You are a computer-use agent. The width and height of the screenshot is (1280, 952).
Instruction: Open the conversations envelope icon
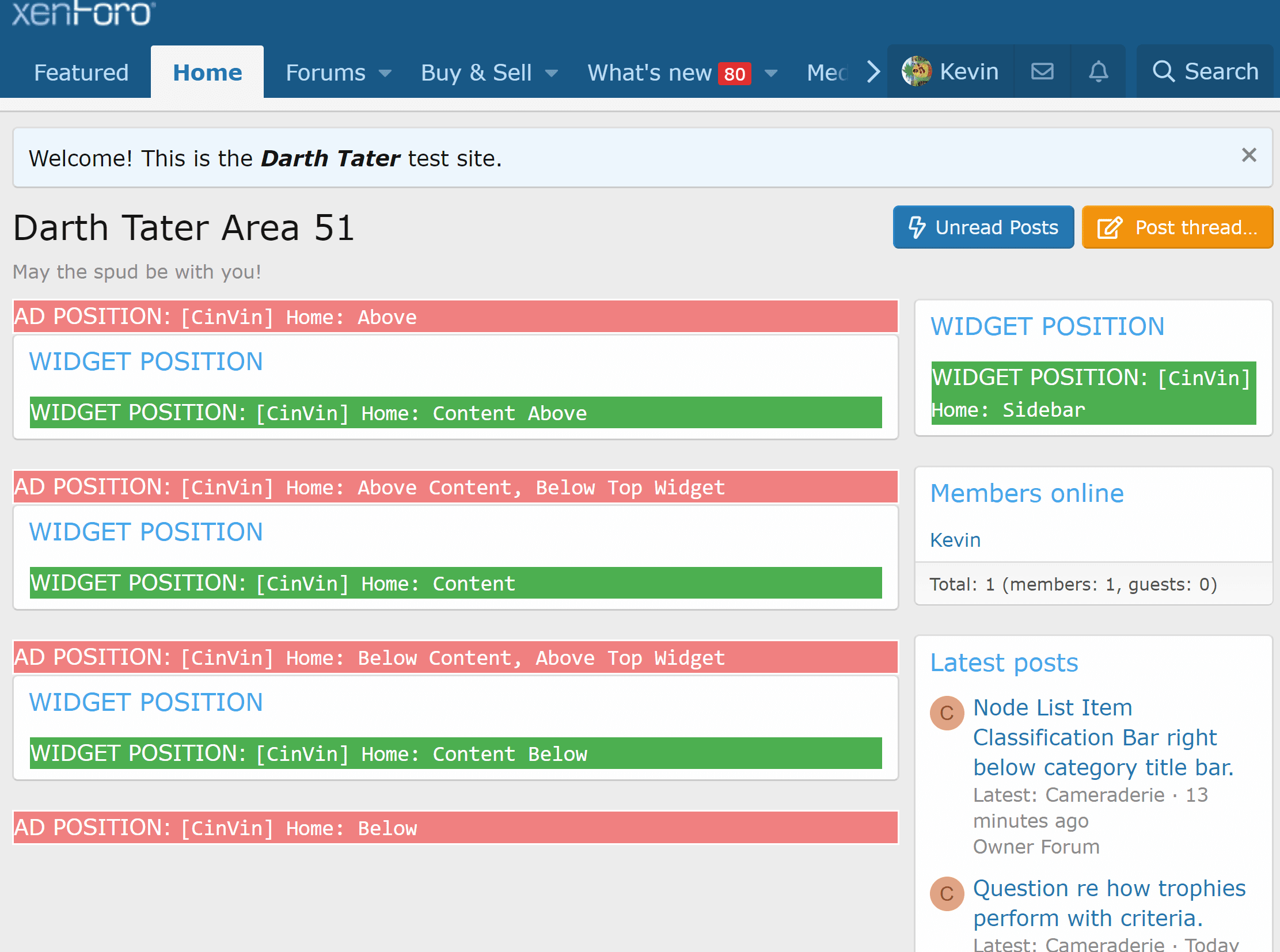(1042, 71)
